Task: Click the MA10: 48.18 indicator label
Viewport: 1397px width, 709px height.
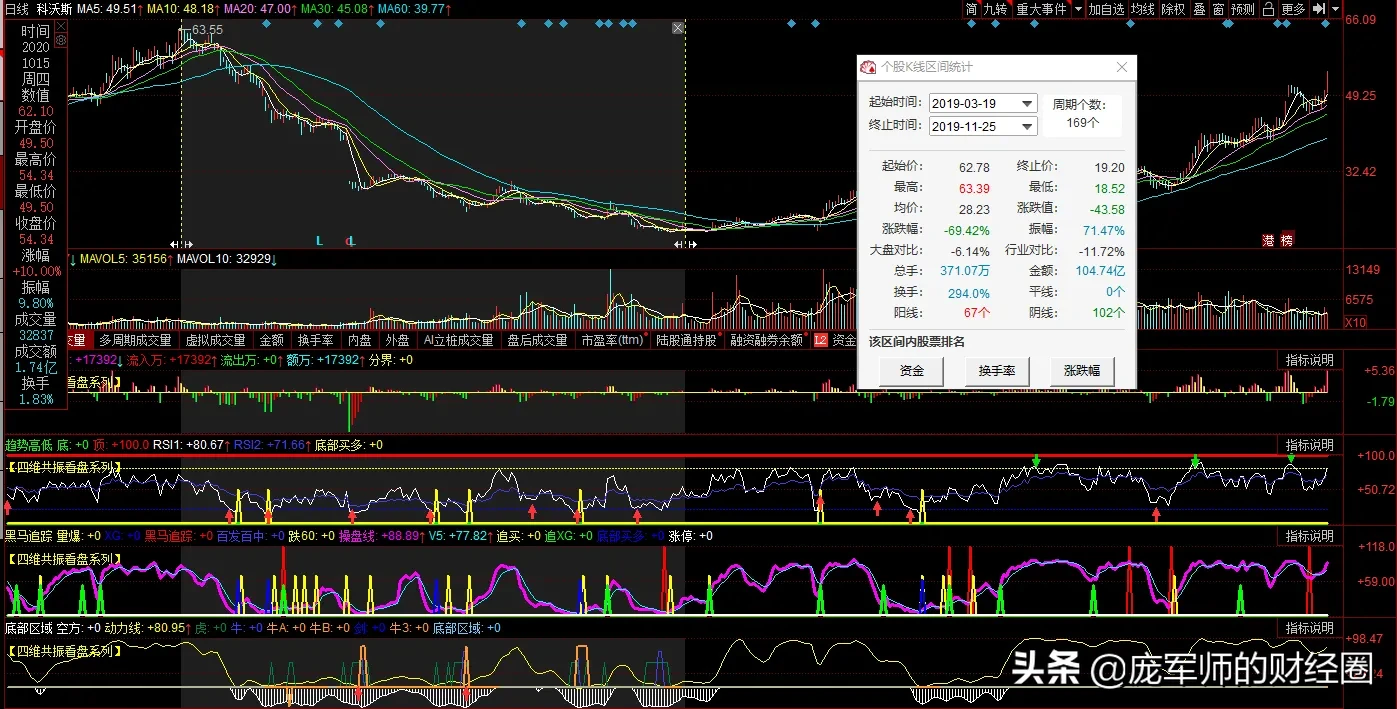Action: (x=183, y=9)
